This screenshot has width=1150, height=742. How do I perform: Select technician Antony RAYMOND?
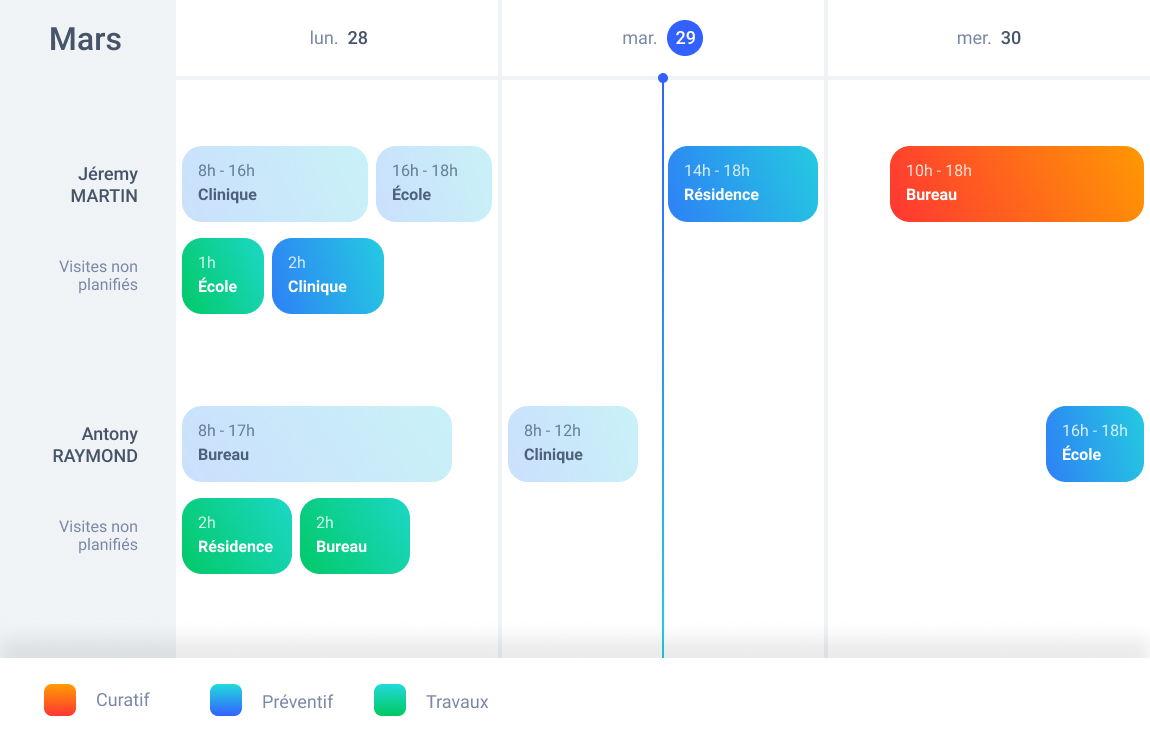coord(95,445)
